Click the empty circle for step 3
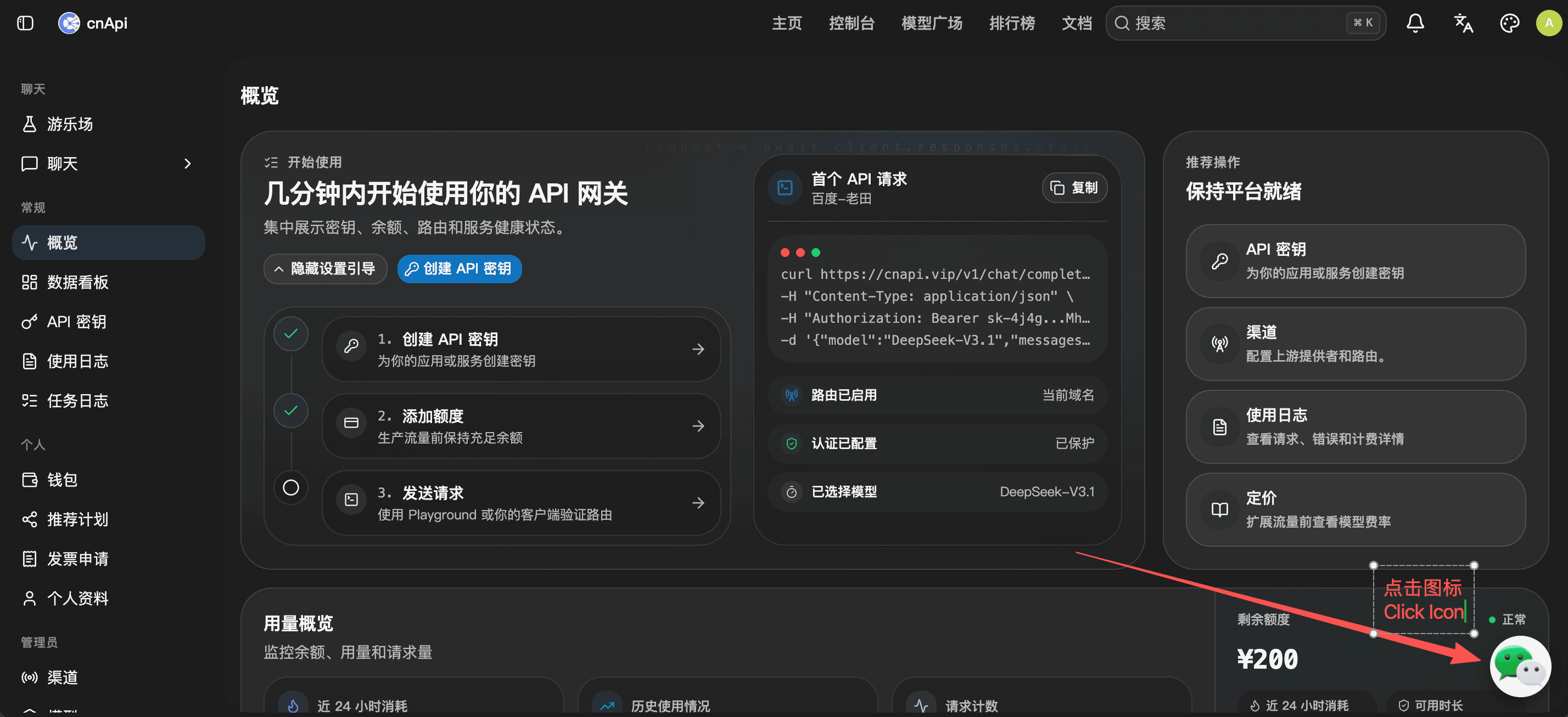The height and width of the screenshot is (717, 1568). pos(291,488)
